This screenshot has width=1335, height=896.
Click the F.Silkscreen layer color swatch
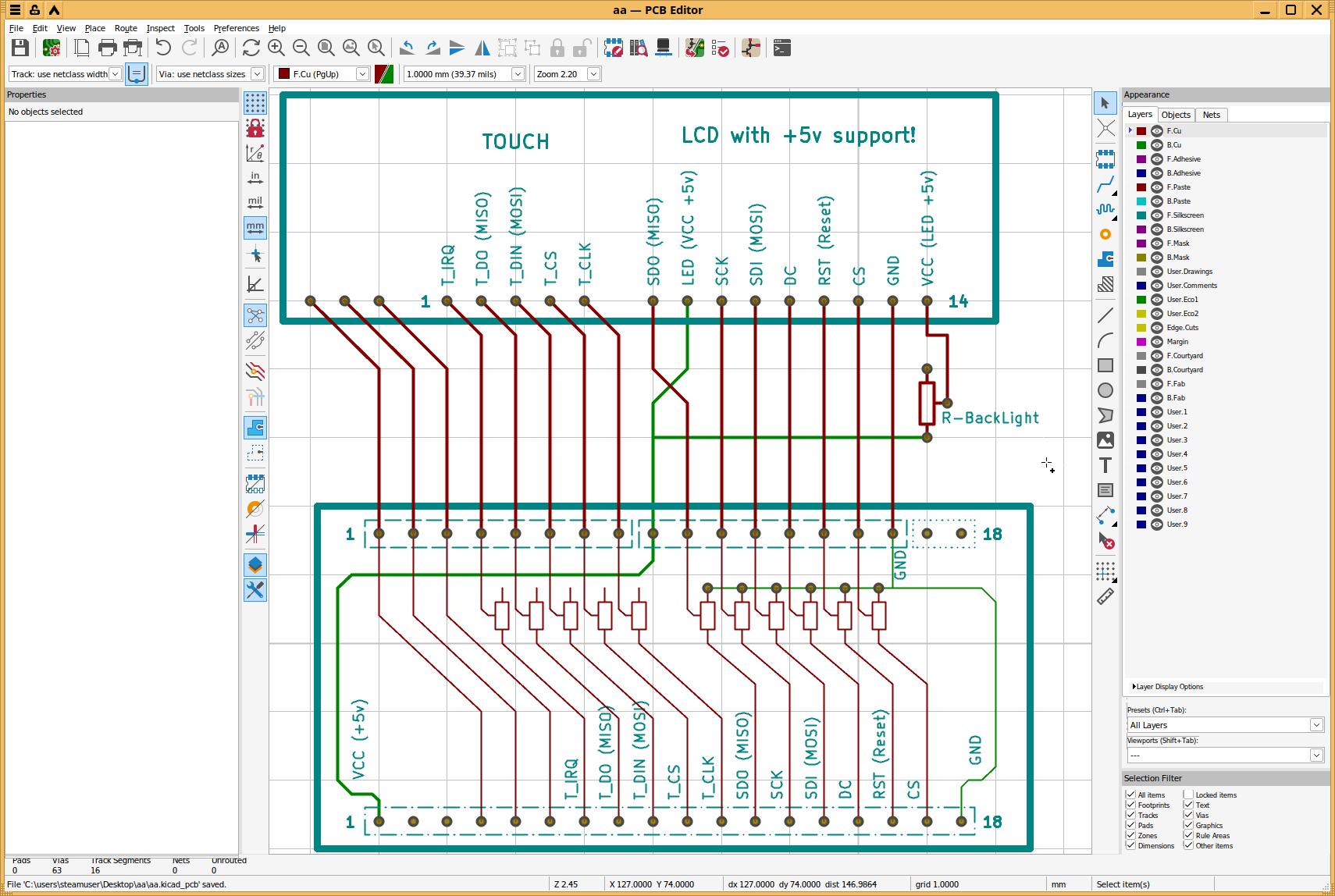[1141, 215]
